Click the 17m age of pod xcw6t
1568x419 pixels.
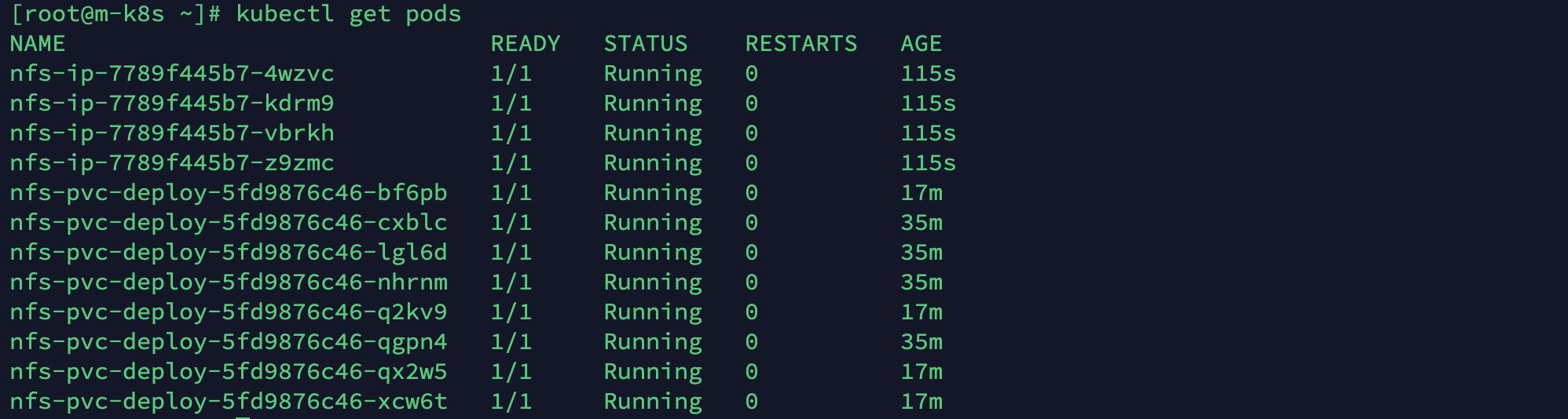point(921,402)
